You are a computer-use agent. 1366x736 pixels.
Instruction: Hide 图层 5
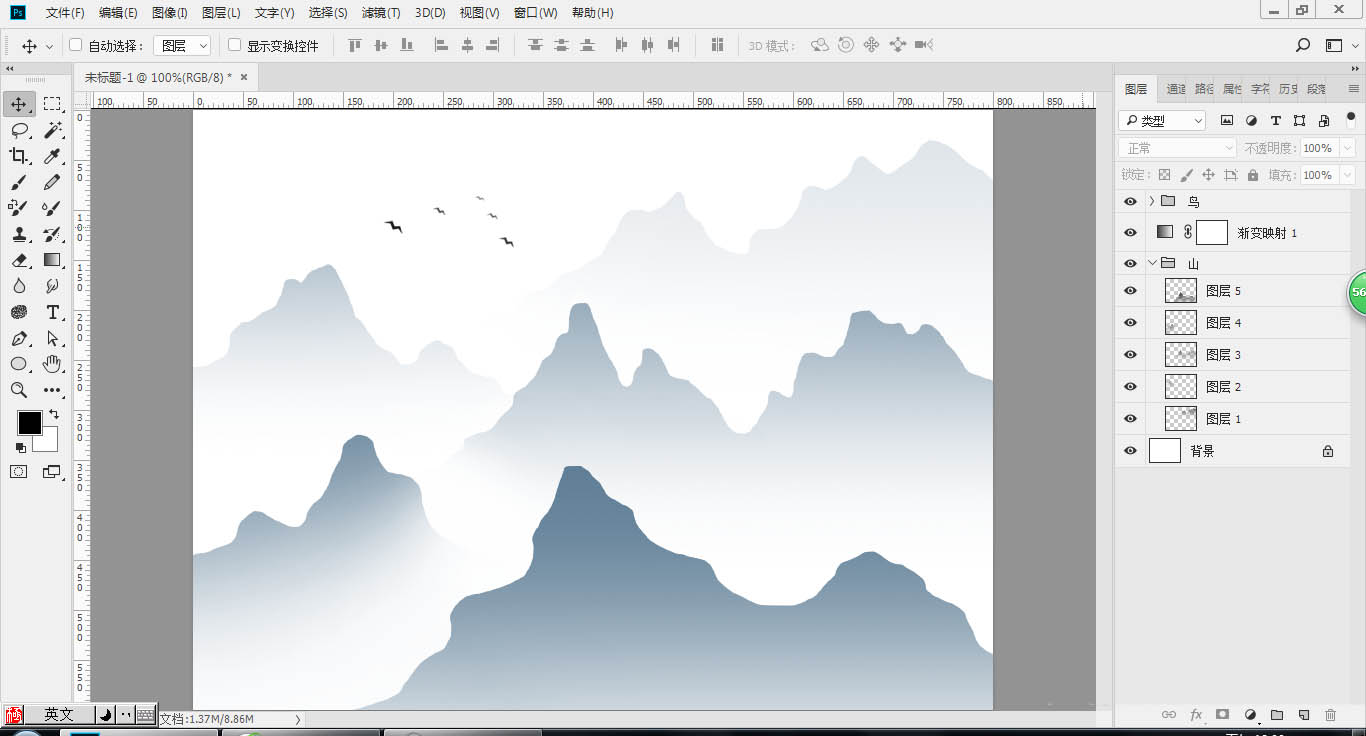(x=1130, y=291)
